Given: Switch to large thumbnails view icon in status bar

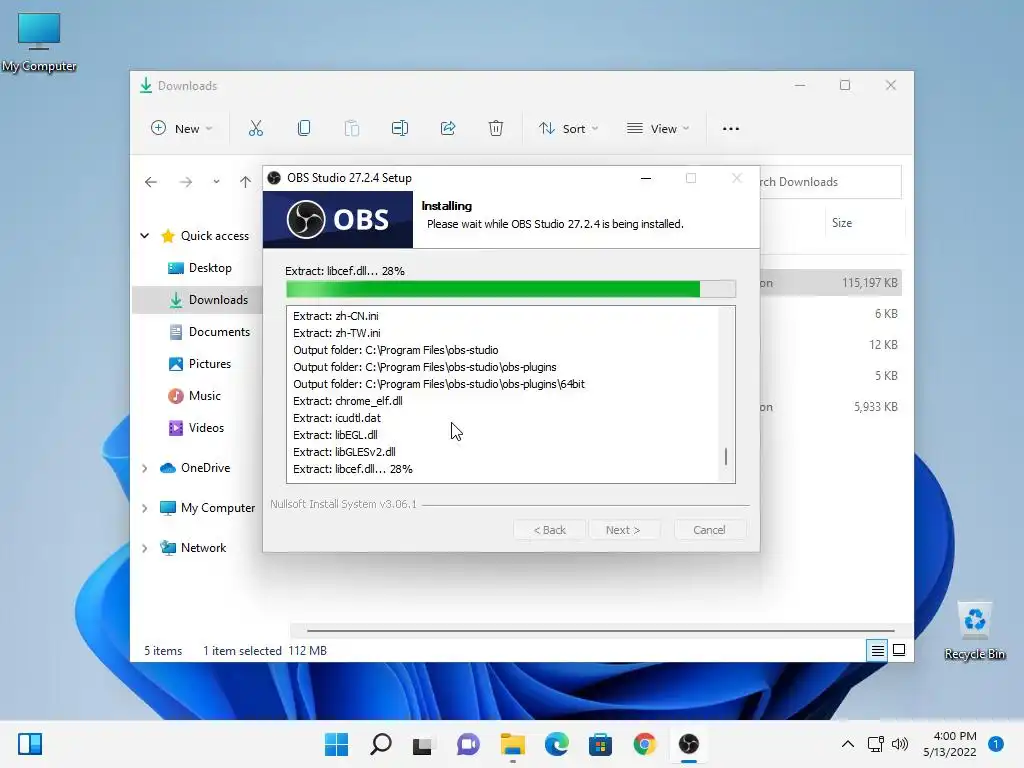Looking at the screenshot, I should [899, 650].
